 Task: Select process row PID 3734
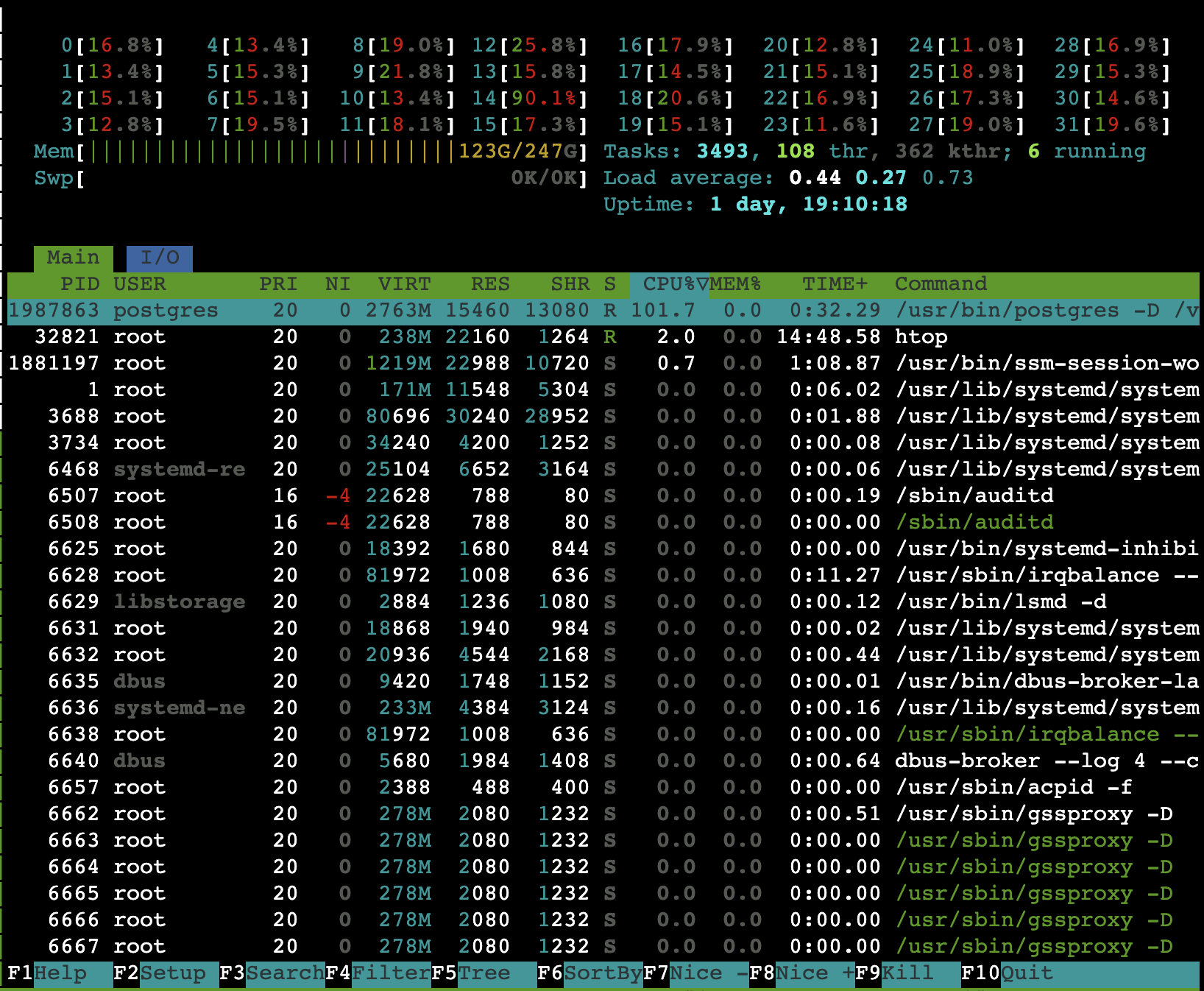pyautogui.click(x=603, y=443)
